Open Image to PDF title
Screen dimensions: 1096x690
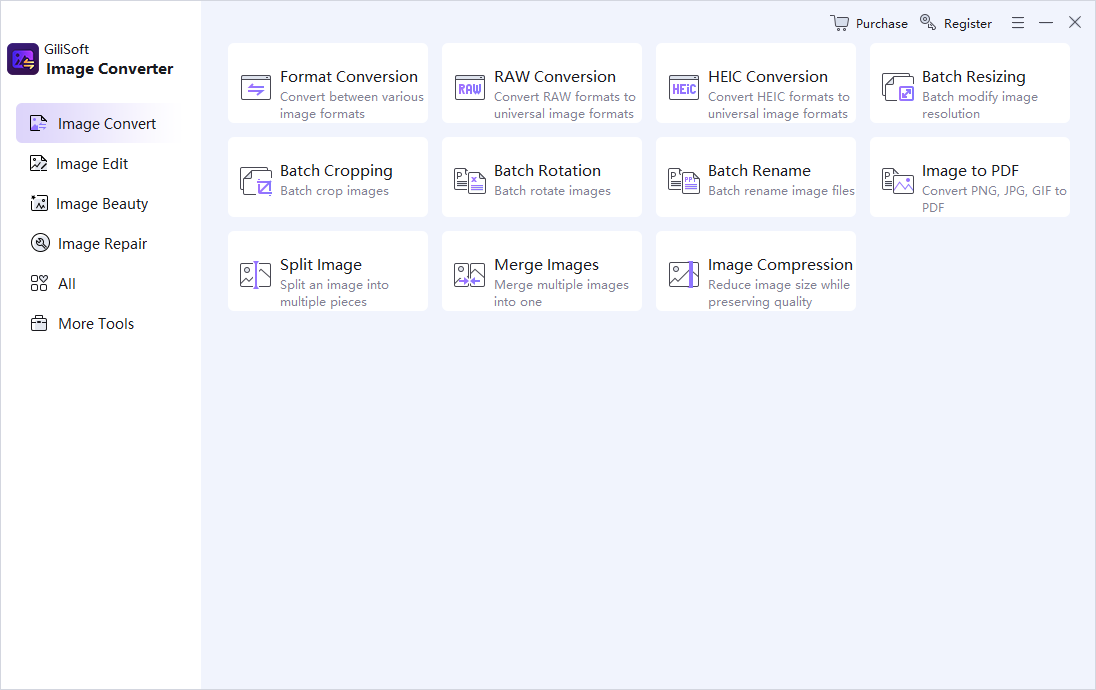pyautogui.click(x=970, y=171)
